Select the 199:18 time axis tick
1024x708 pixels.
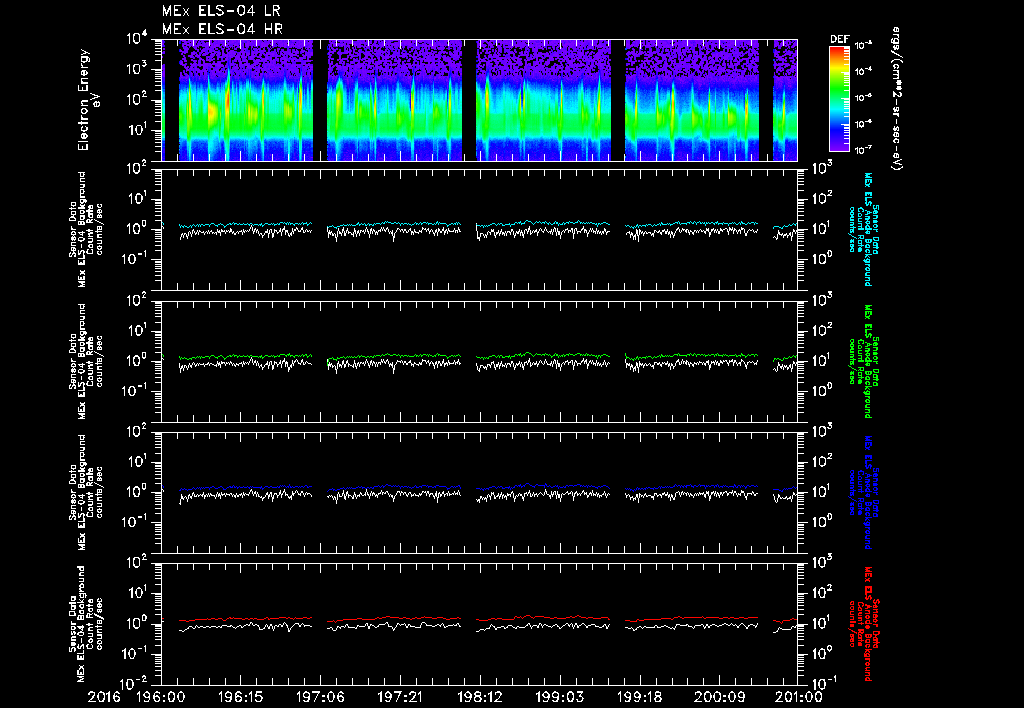pos(639,696)
